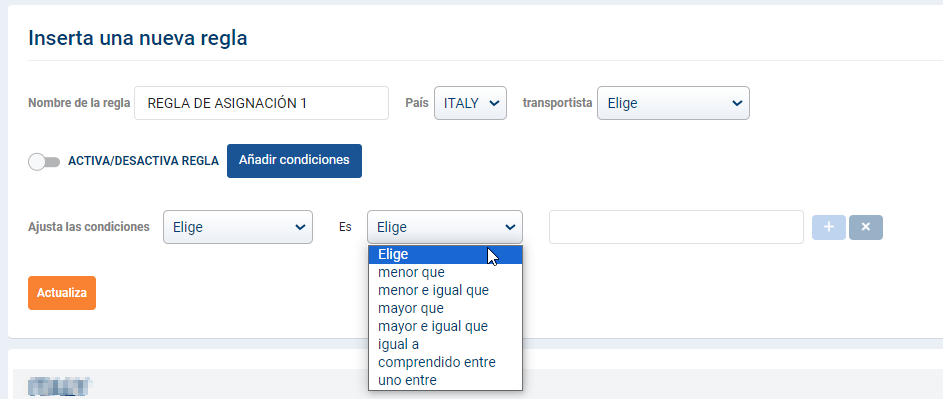Click the plus add-condition icon button
This screenshot has height=399, width=943.
(829, 227)
